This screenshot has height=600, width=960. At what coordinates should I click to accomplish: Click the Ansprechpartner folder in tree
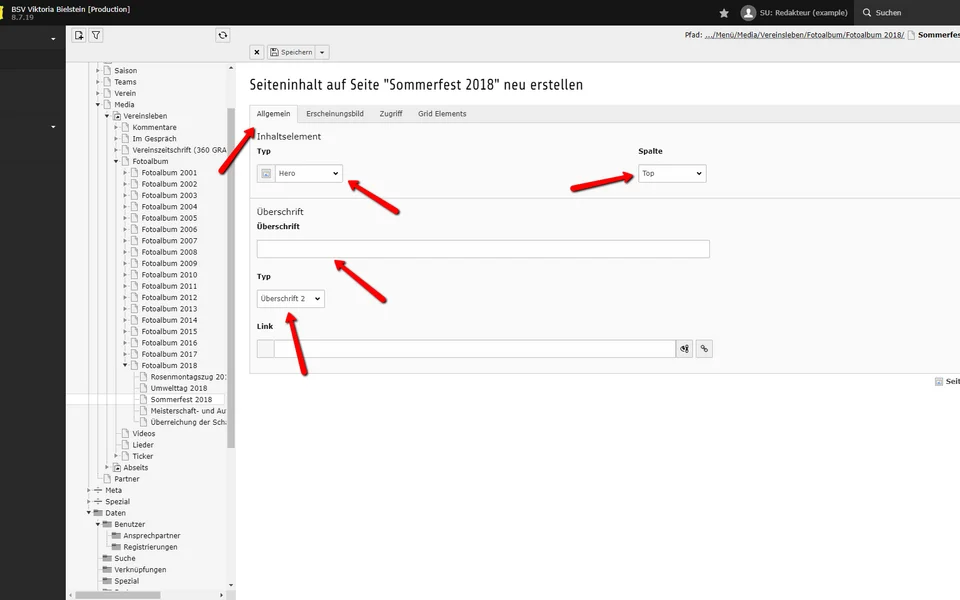(151, 536)
